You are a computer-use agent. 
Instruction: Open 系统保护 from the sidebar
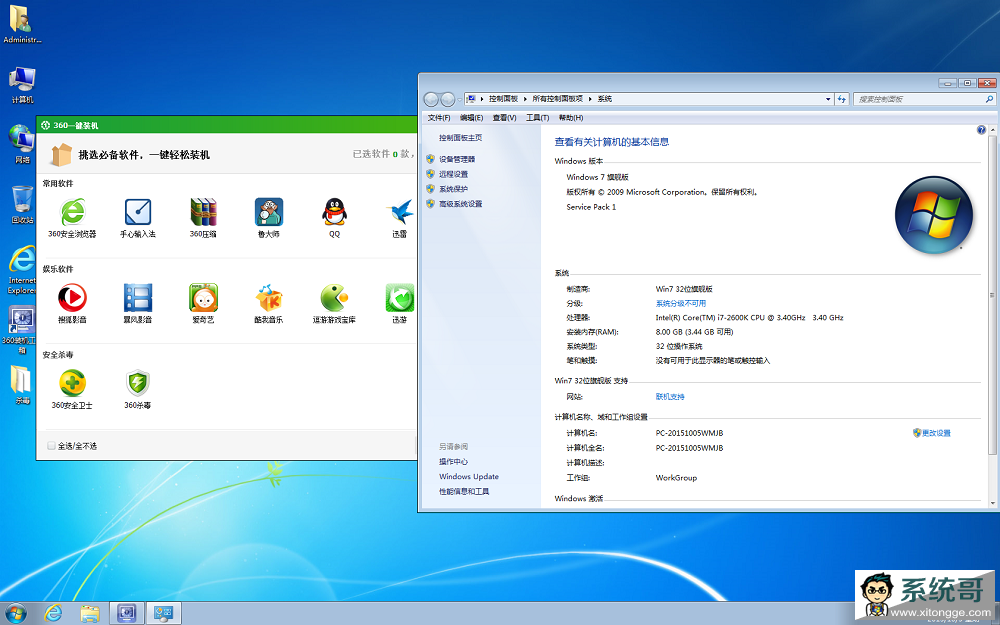coord(453,189)
